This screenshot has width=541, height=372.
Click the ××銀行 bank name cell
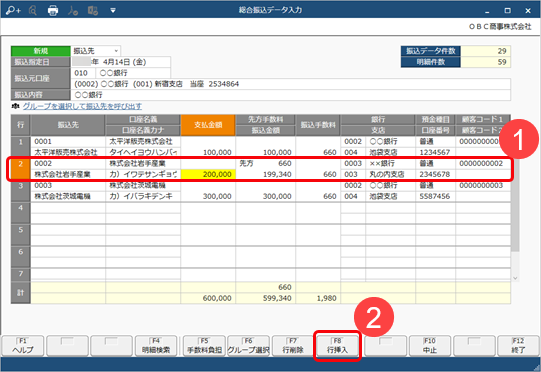coord(390,164)
